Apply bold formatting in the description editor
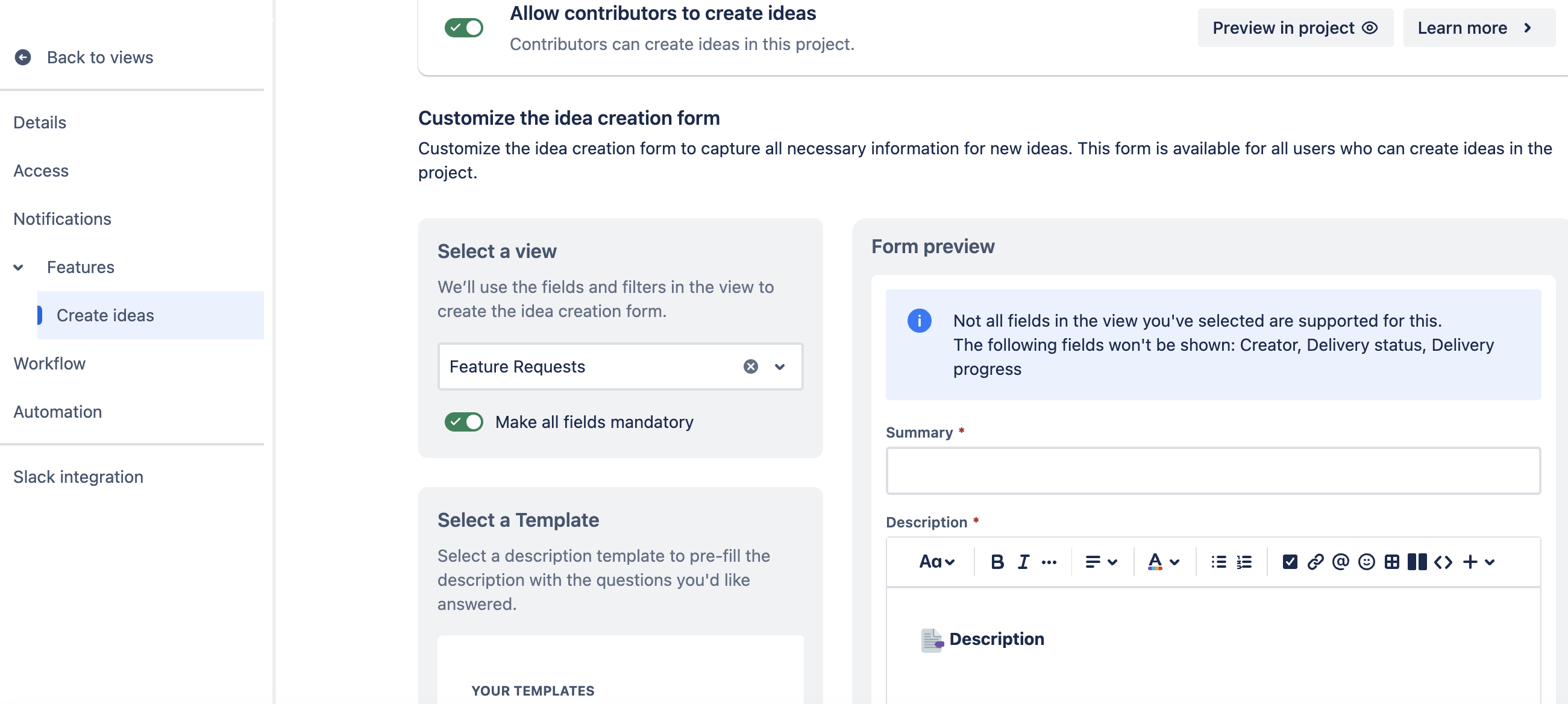Screen dimensions: 1568x704 click(997, 562)
